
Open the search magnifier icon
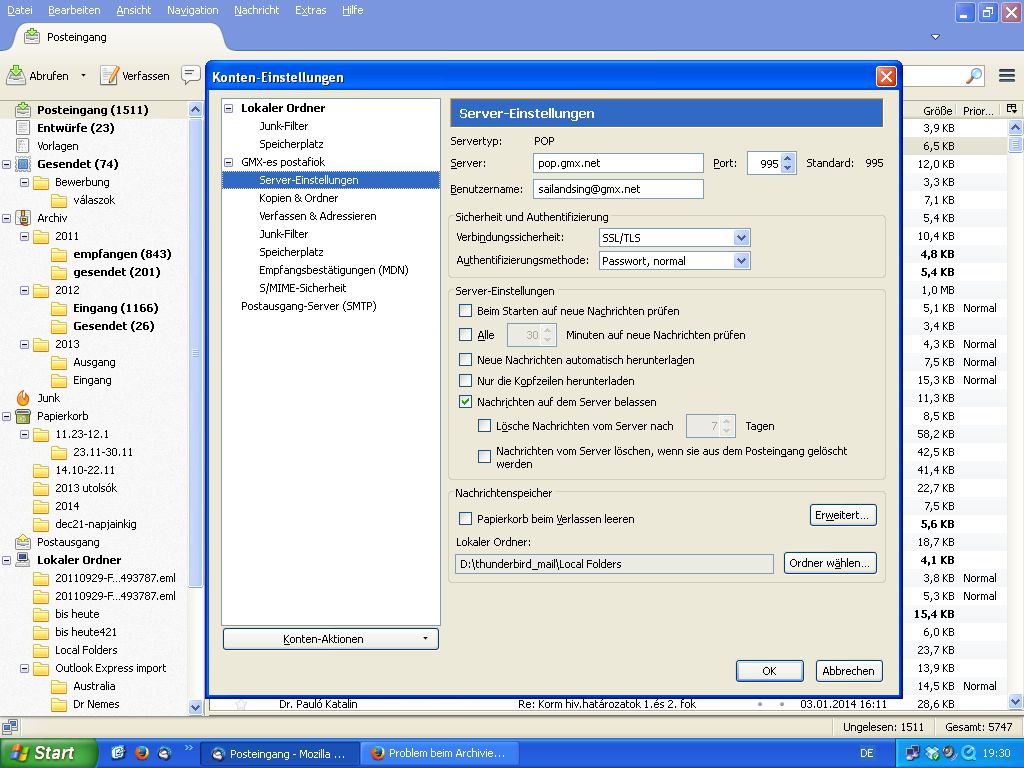click(x=973, y=76)
